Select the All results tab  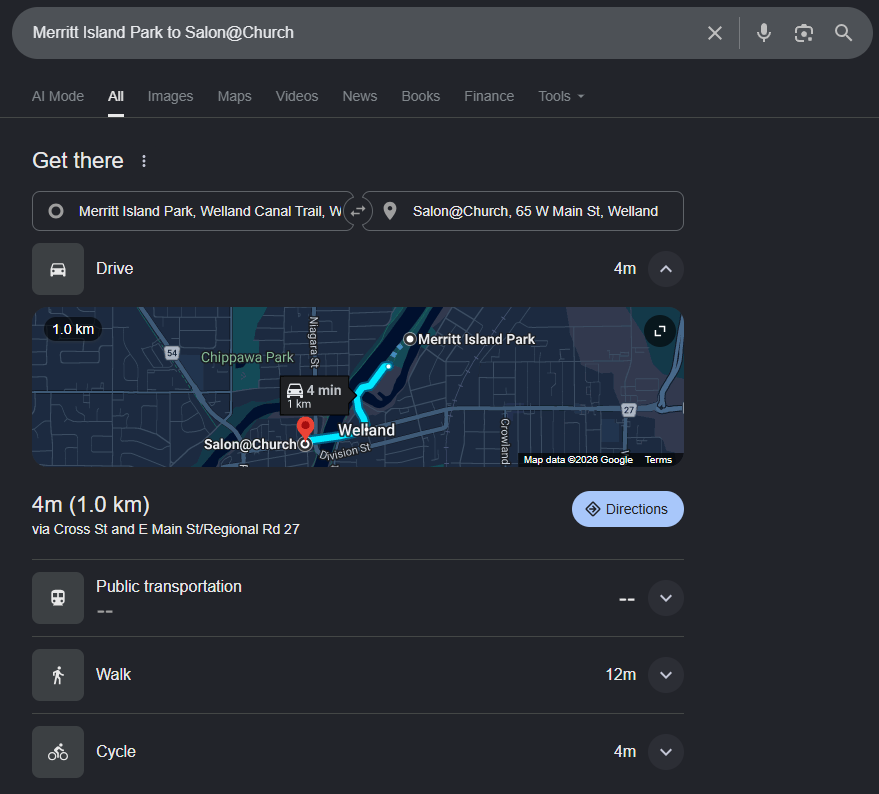pyautogui.click(x=115, y=96)
